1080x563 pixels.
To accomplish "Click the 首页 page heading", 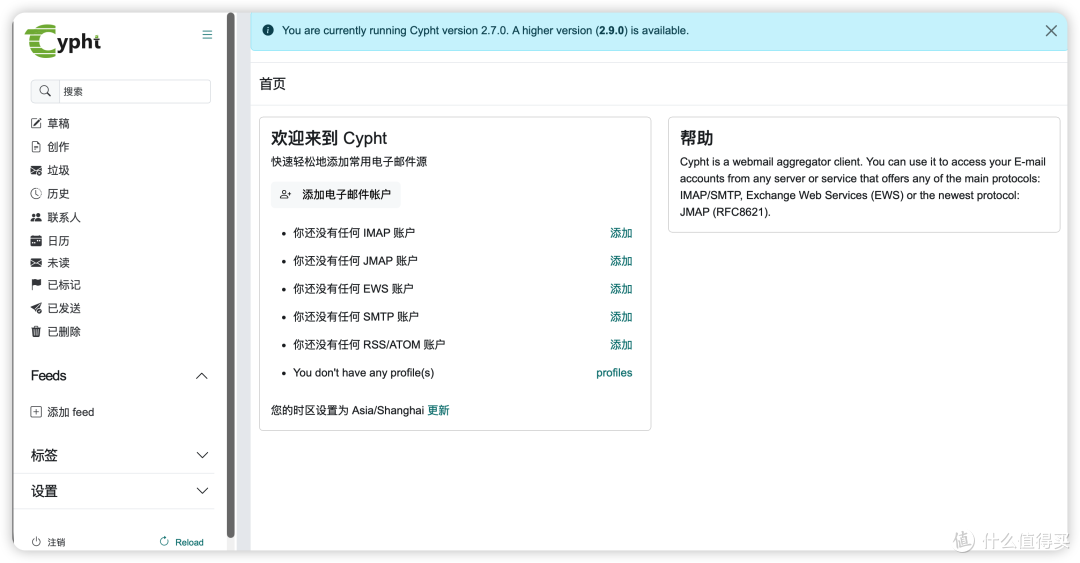I will tap(272, 84).
